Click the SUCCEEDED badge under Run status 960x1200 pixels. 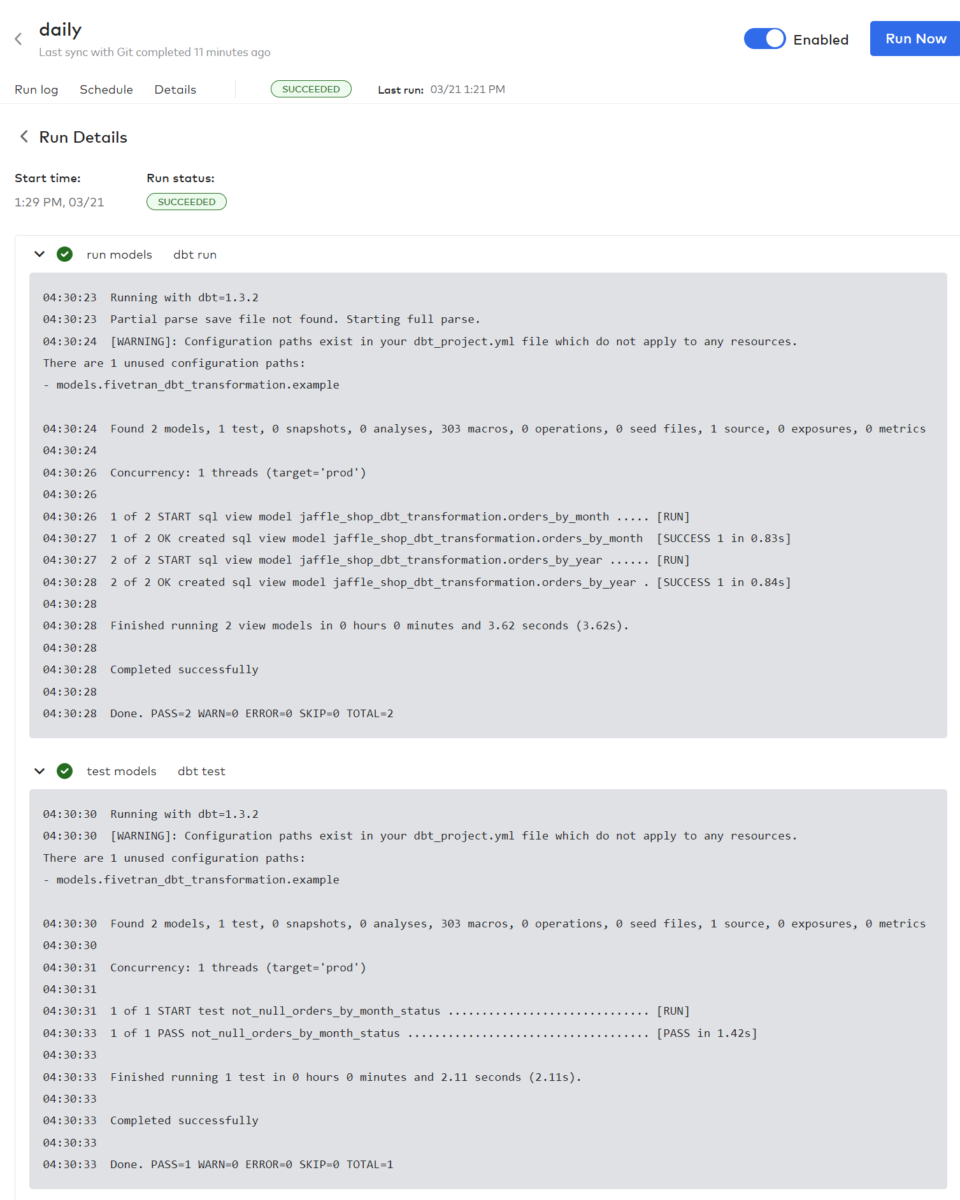click(x=186, y=201)
